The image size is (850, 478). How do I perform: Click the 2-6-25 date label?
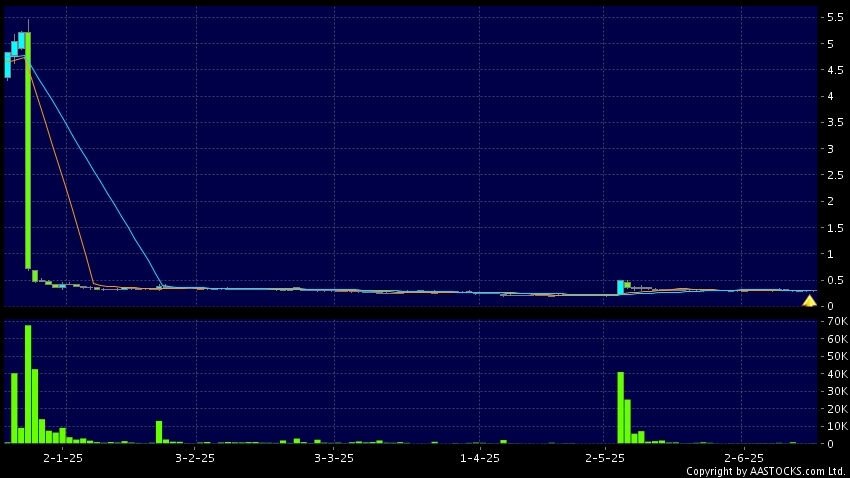click(744, 458)
